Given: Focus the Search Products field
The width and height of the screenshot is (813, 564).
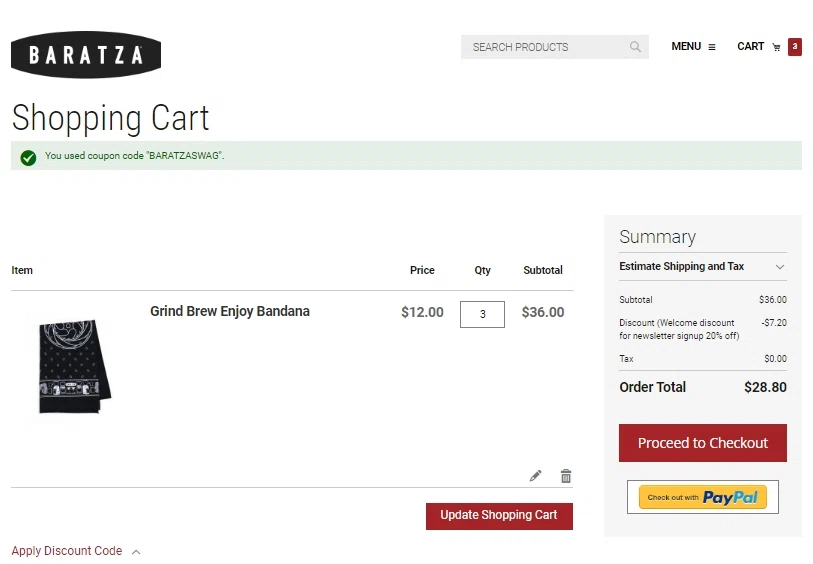Looking at the screenshot, I should coord(555,47).
